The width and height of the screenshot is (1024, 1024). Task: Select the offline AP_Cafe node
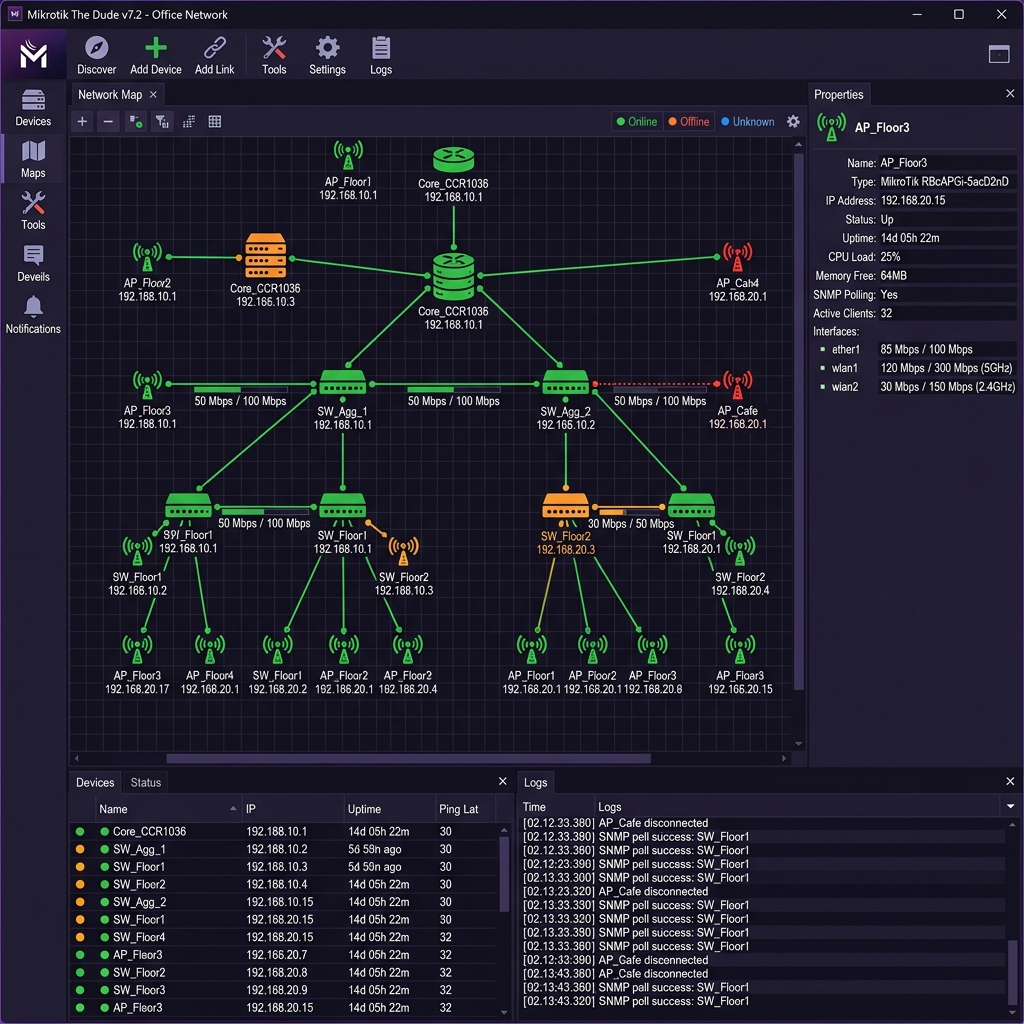click(737, 385)
